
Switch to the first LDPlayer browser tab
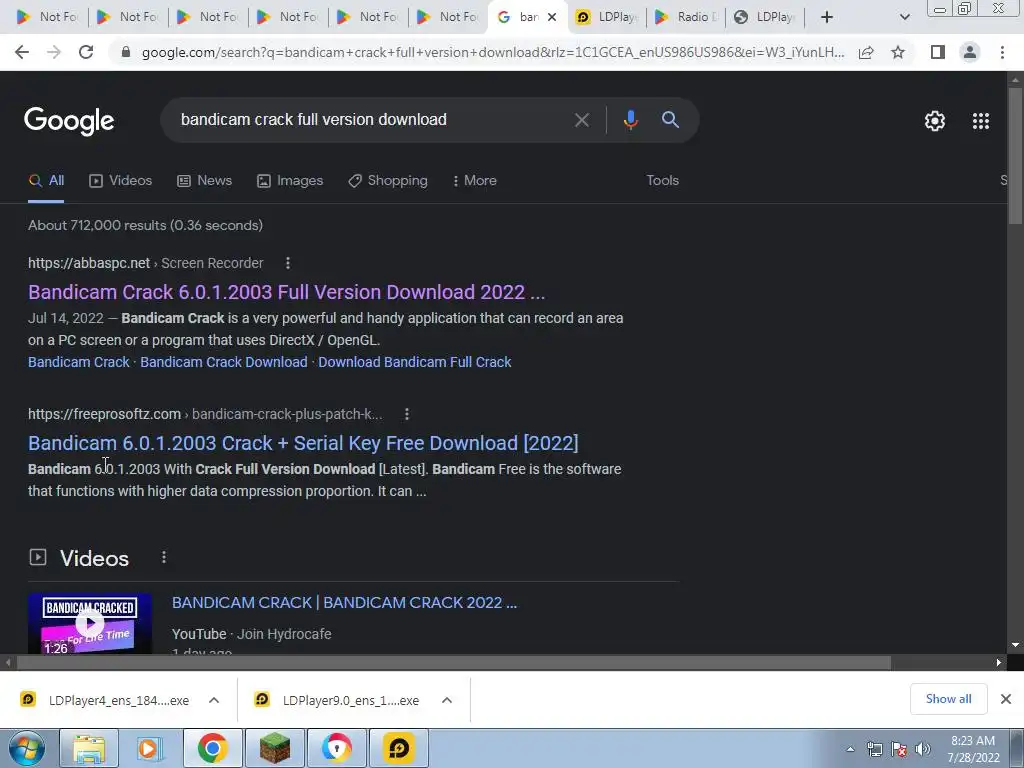pyautogui.click(x=607, y=17)
